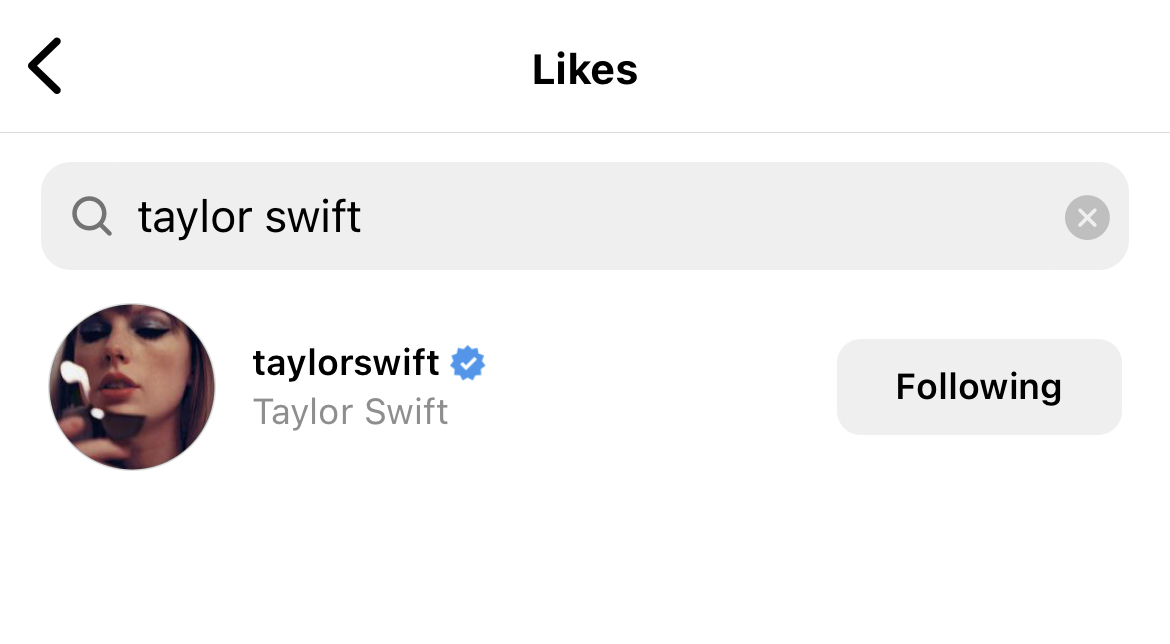This screenshot has height=644, width=1170.
Task: Click the Following button label
Action: pos(978,387)
